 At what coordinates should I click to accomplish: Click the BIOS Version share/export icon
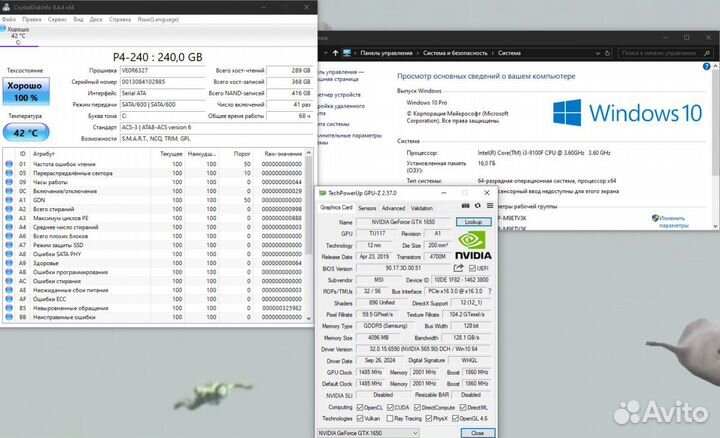(x=458, y=268)
